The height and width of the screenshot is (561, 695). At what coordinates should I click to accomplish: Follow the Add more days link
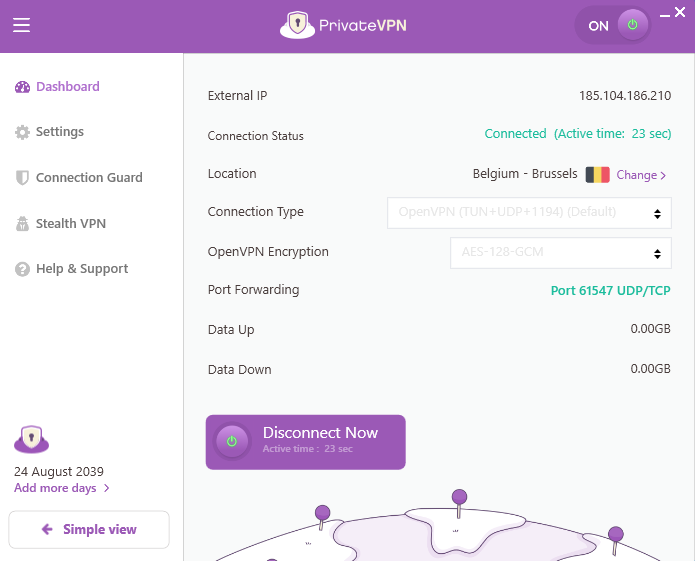55,488
